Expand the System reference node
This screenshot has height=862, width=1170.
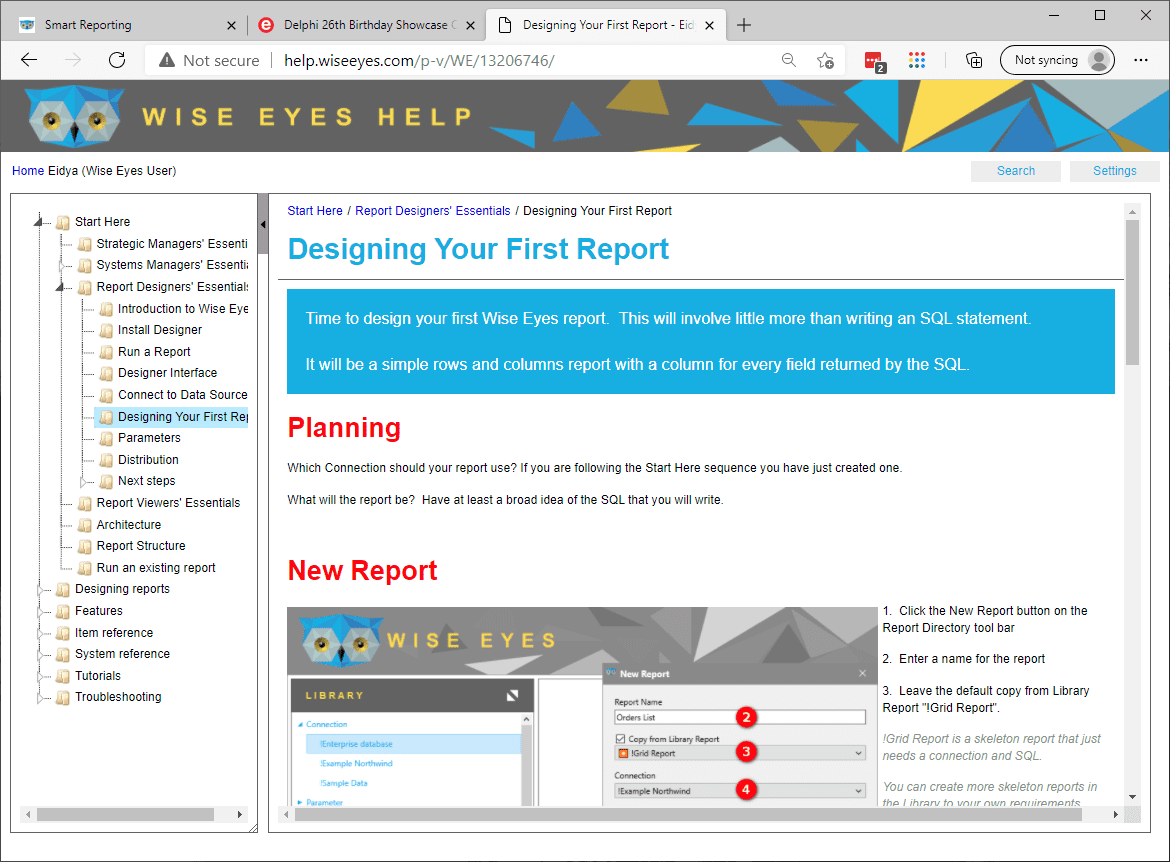[x=40, y=655]
